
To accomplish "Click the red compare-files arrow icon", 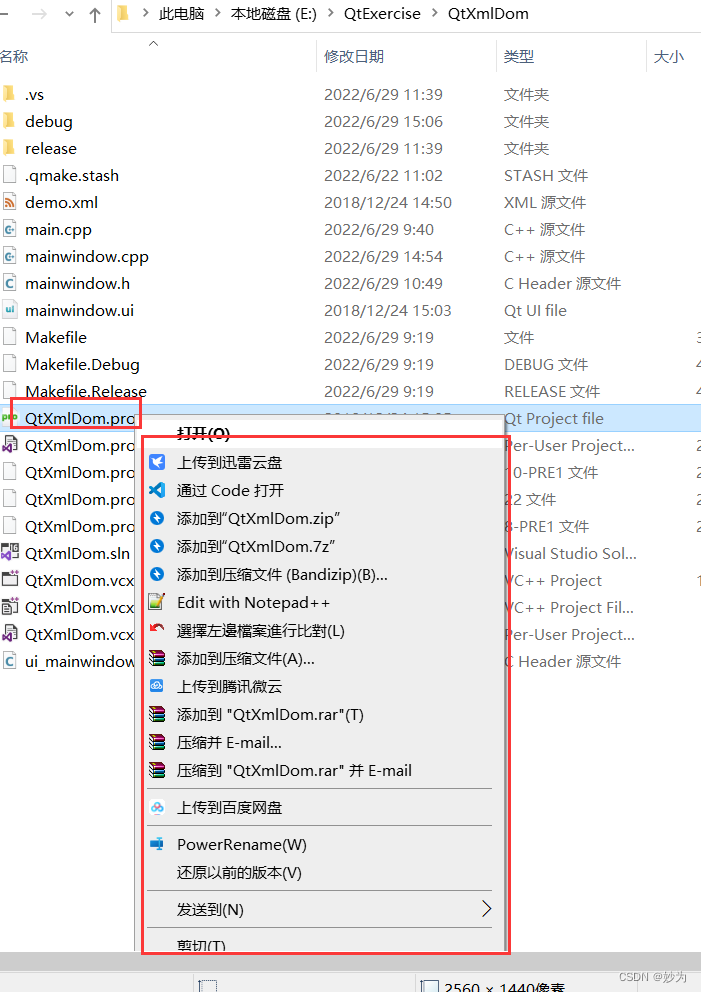I will pos(157,629).
